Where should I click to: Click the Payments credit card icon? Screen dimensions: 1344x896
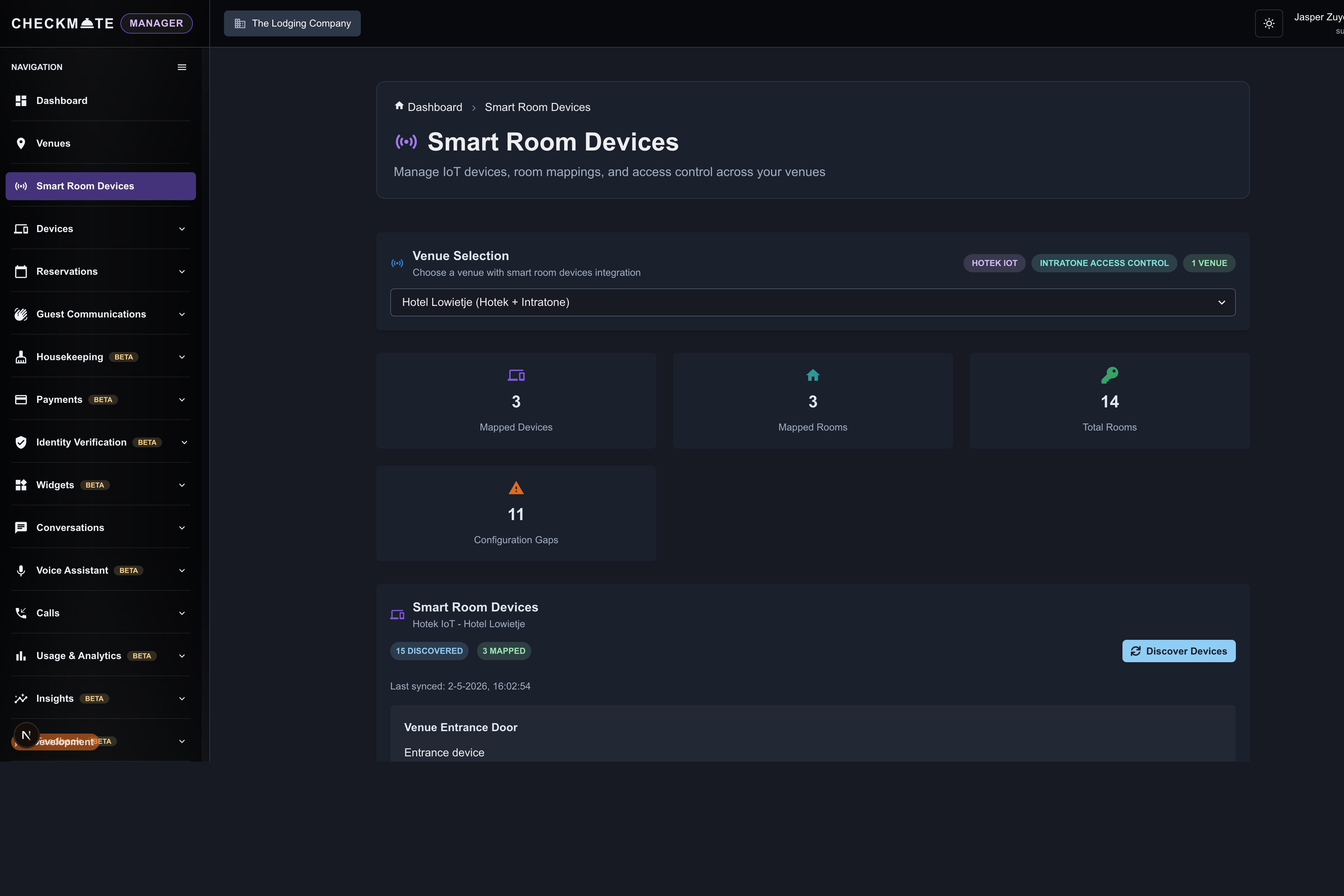click(x=21, y=399)
